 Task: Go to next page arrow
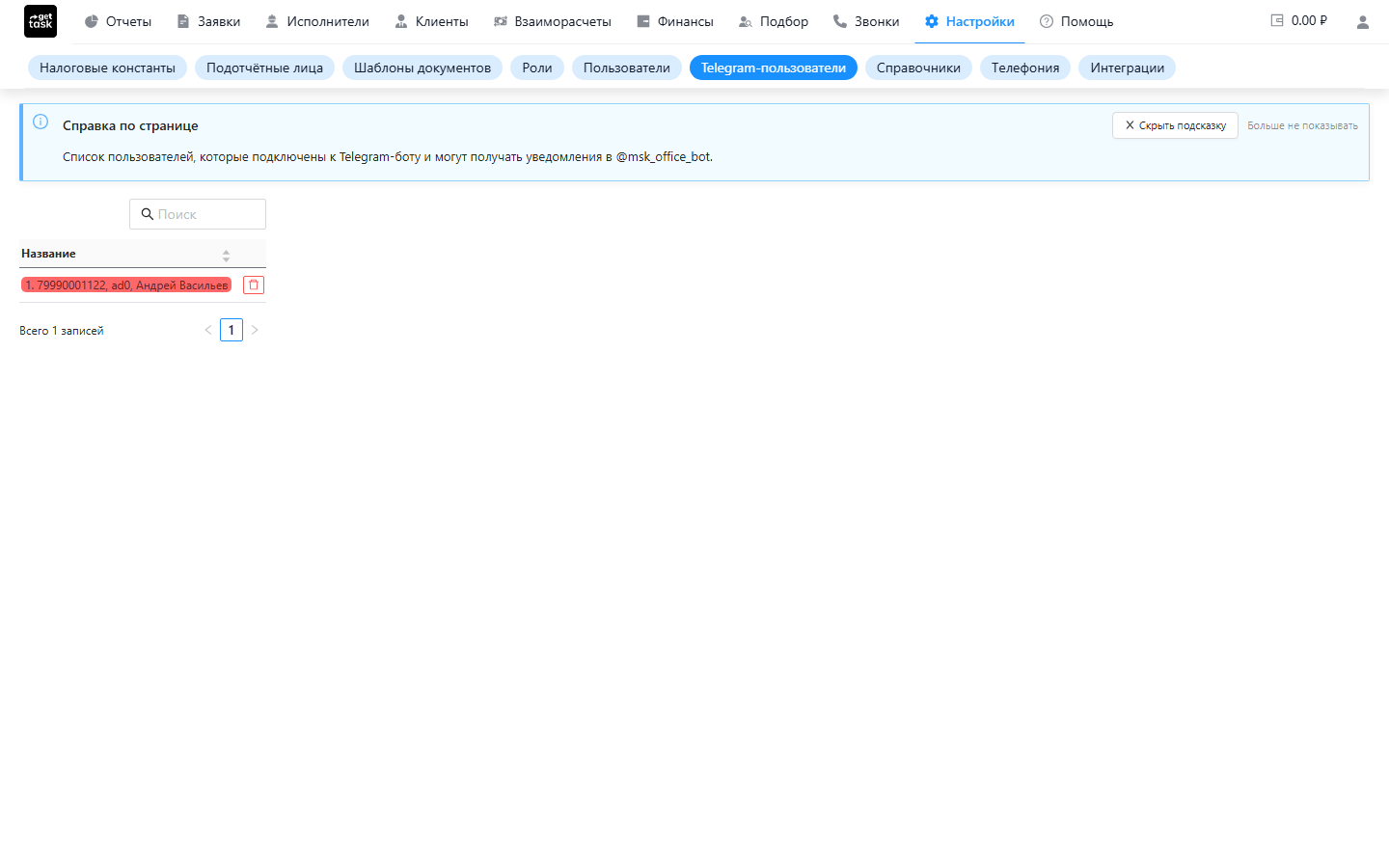[x=255, y=330]
